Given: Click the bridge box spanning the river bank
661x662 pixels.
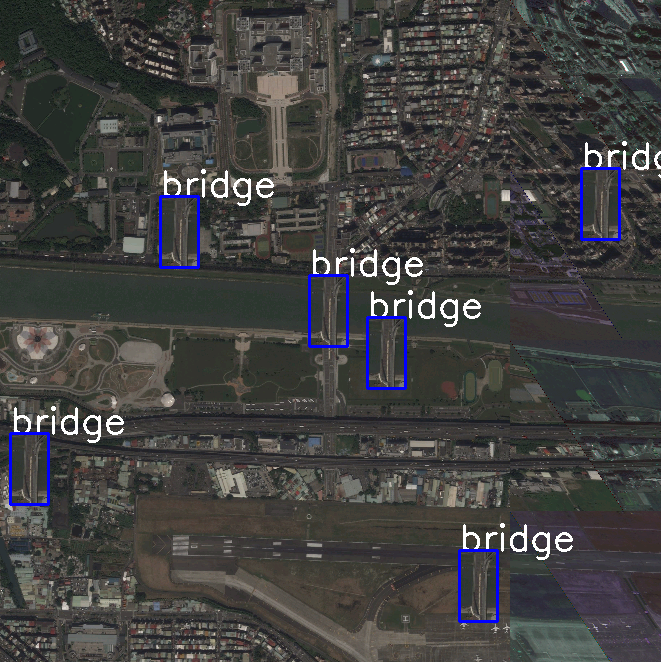Looking at the screenshot, I should point(328,311).
